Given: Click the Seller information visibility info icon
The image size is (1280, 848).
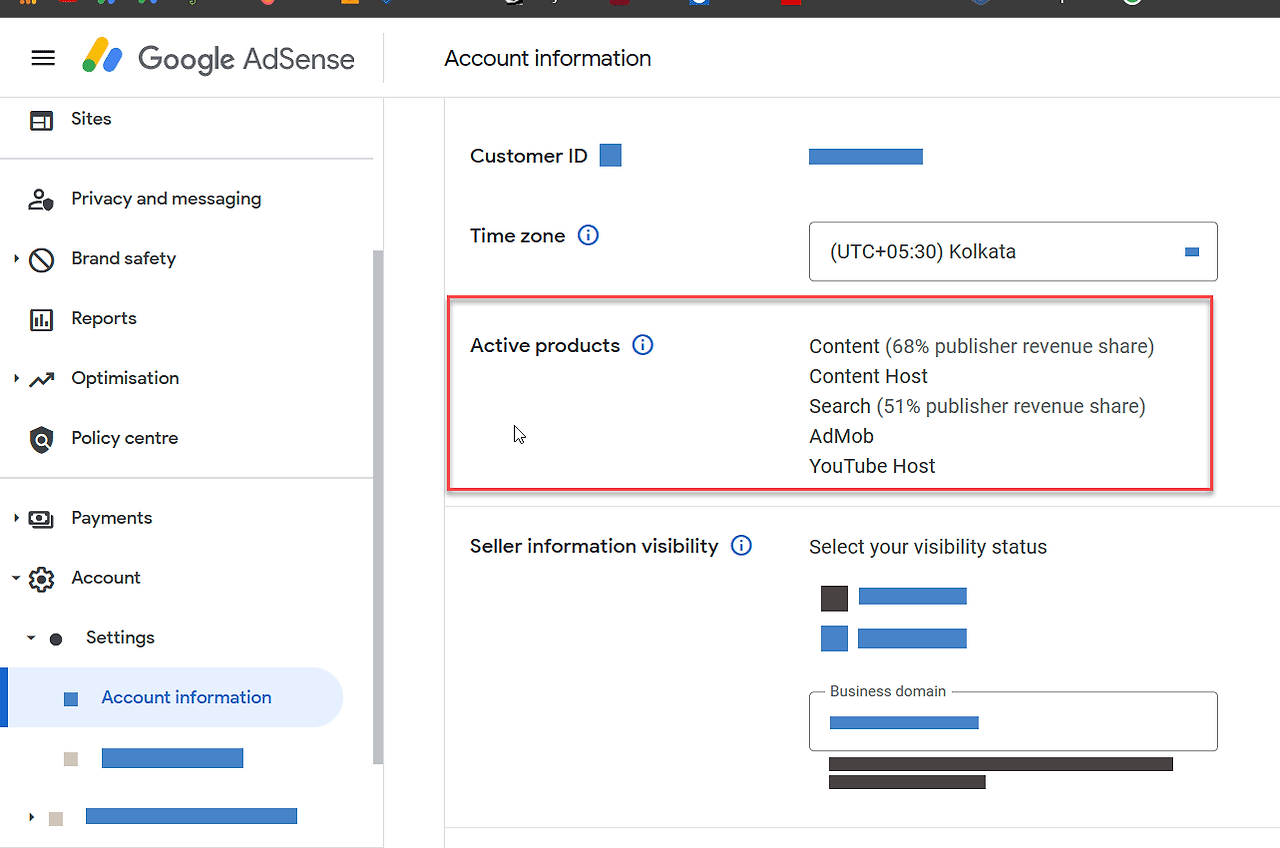Looking at the screenshot, I should [x=741, y=545].
